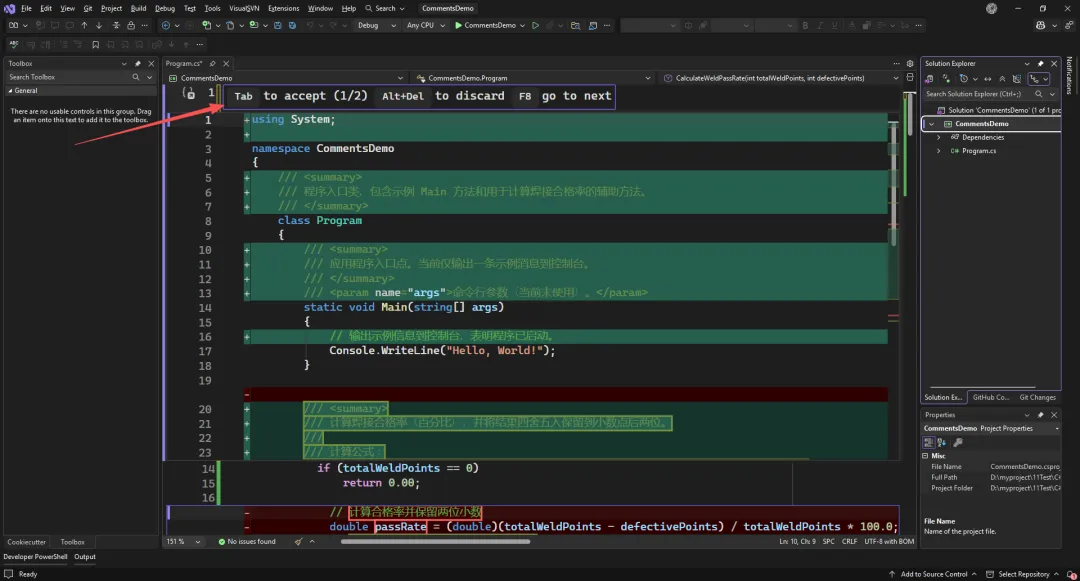Click the Alphabetical sort icon in Properties panel
Viewport: 1080px width, 581px height.
pyautogui.click(x=942, y=443)
